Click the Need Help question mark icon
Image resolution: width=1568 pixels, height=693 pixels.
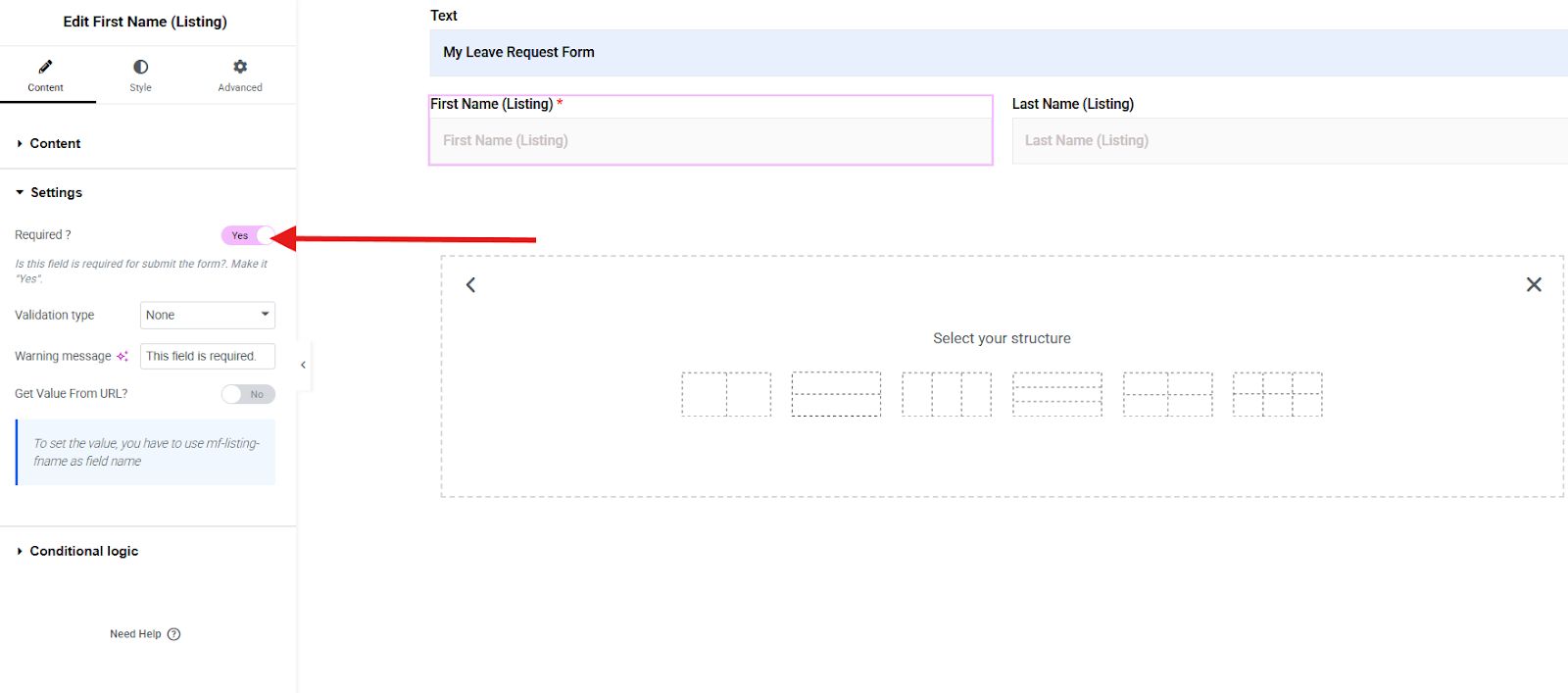point(174,634)
